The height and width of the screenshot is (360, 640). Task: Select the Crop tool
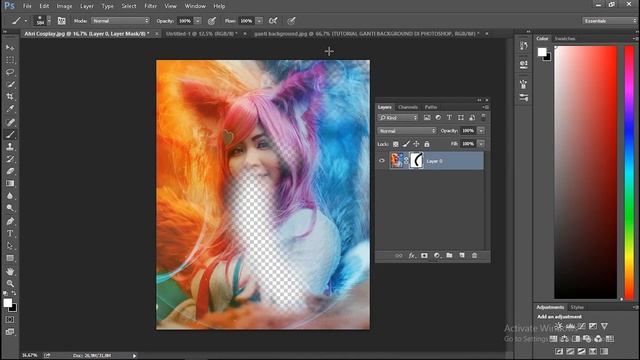point(10,97)
